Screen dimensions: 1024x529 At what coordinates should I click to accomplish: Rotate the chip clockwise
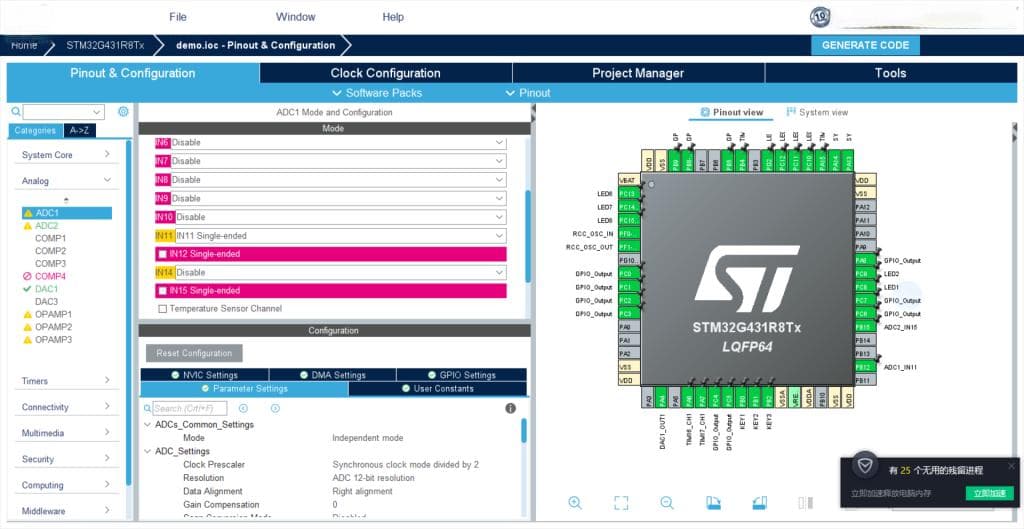coord(713,502)
